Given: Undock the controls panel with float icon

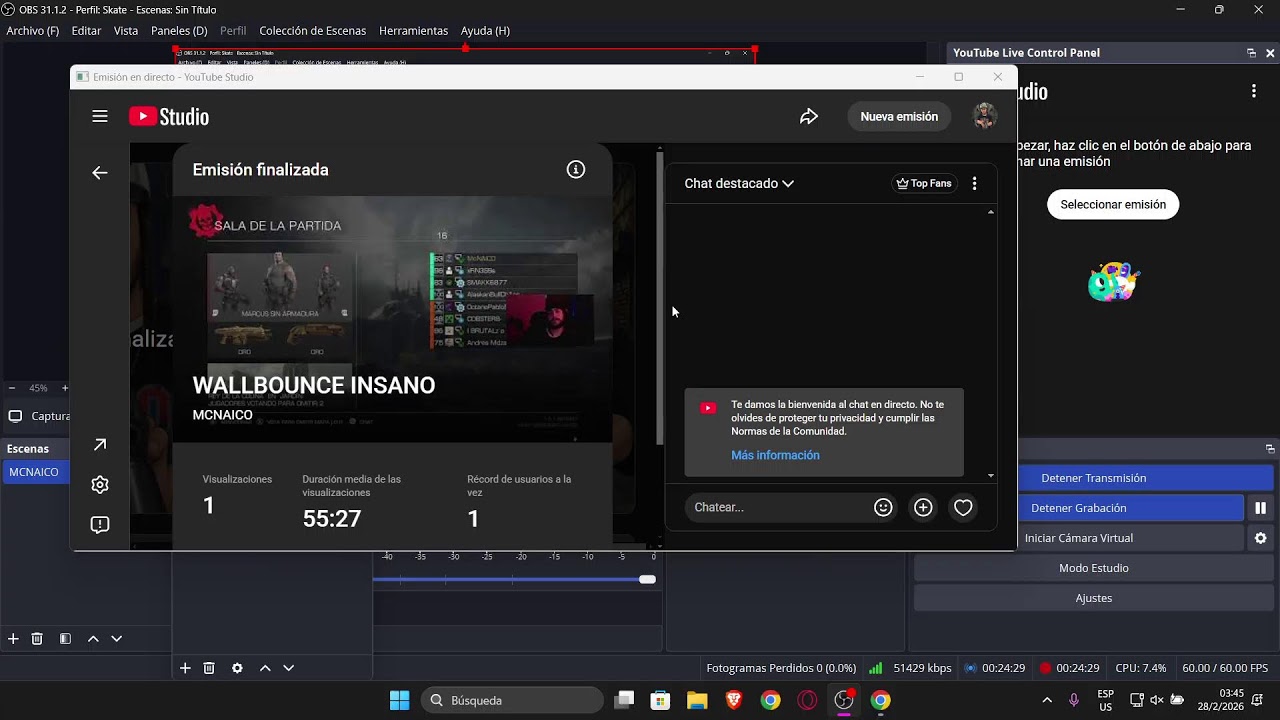Looking at the screenshot, I should [x=1270, y=449].
